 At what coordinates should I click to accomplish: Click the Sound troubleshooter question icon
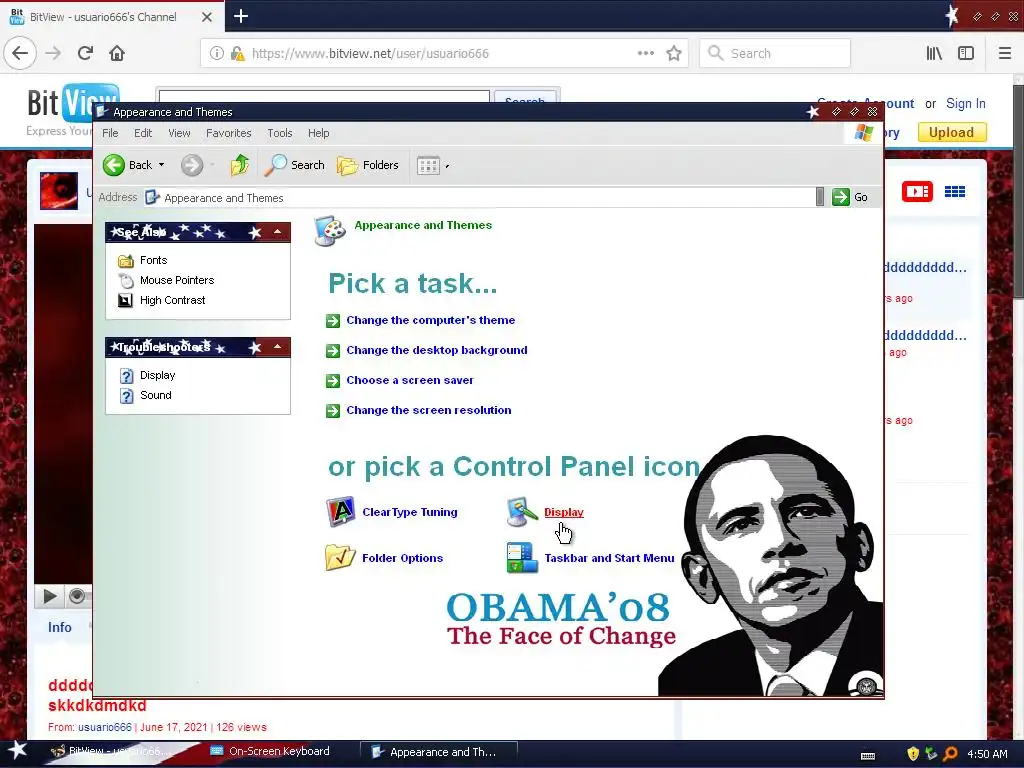[127, 396]
